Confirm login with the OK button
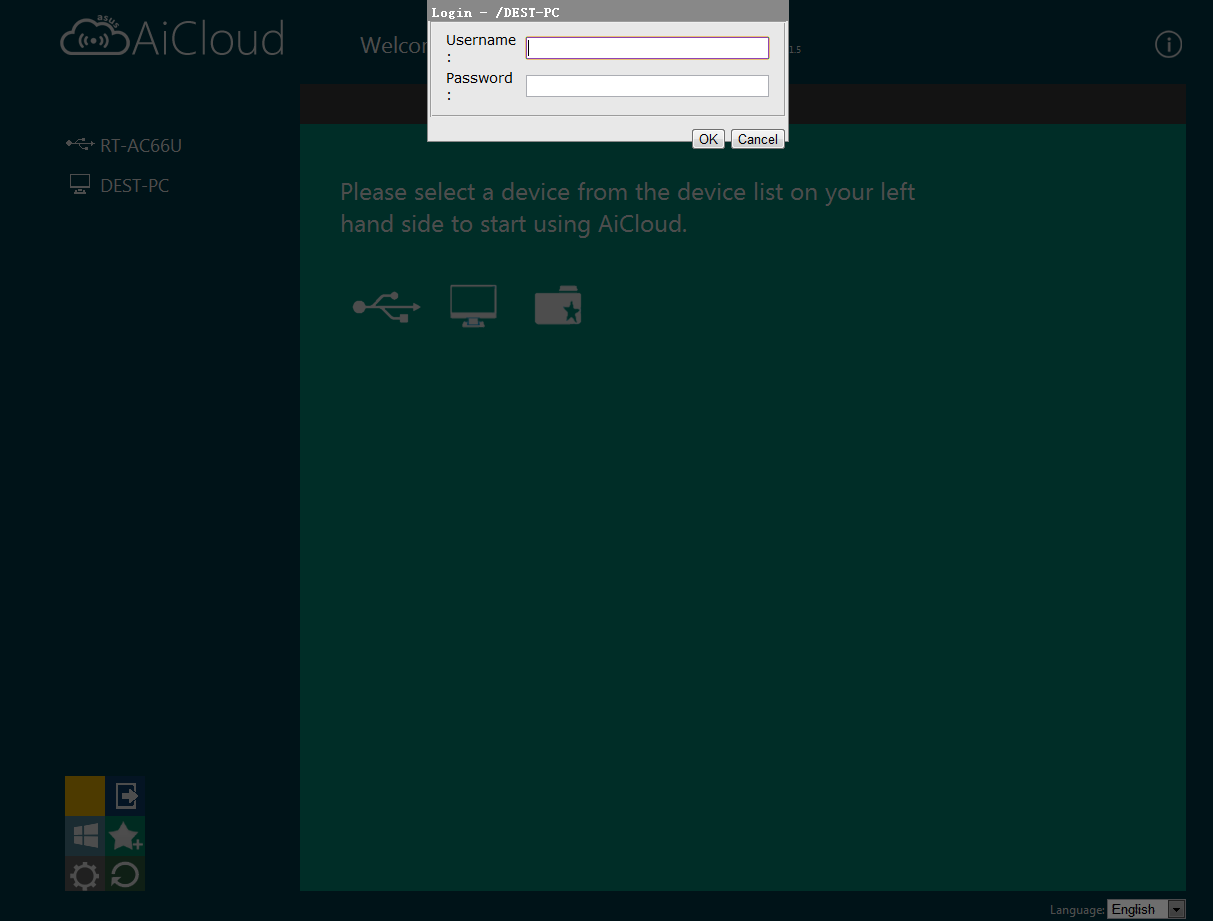 pos(708,139)
